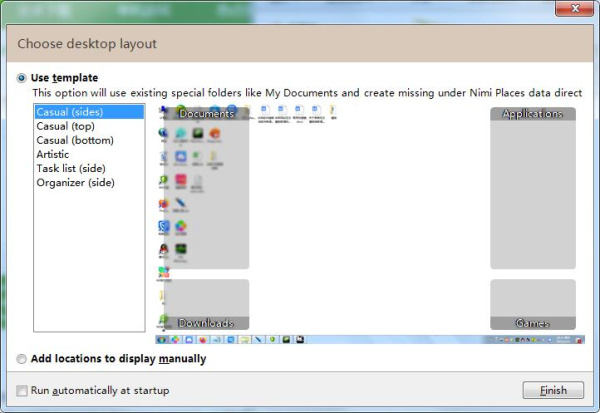
Task: Click the Start orb in preview taskbar
Action: click(162, 340)
